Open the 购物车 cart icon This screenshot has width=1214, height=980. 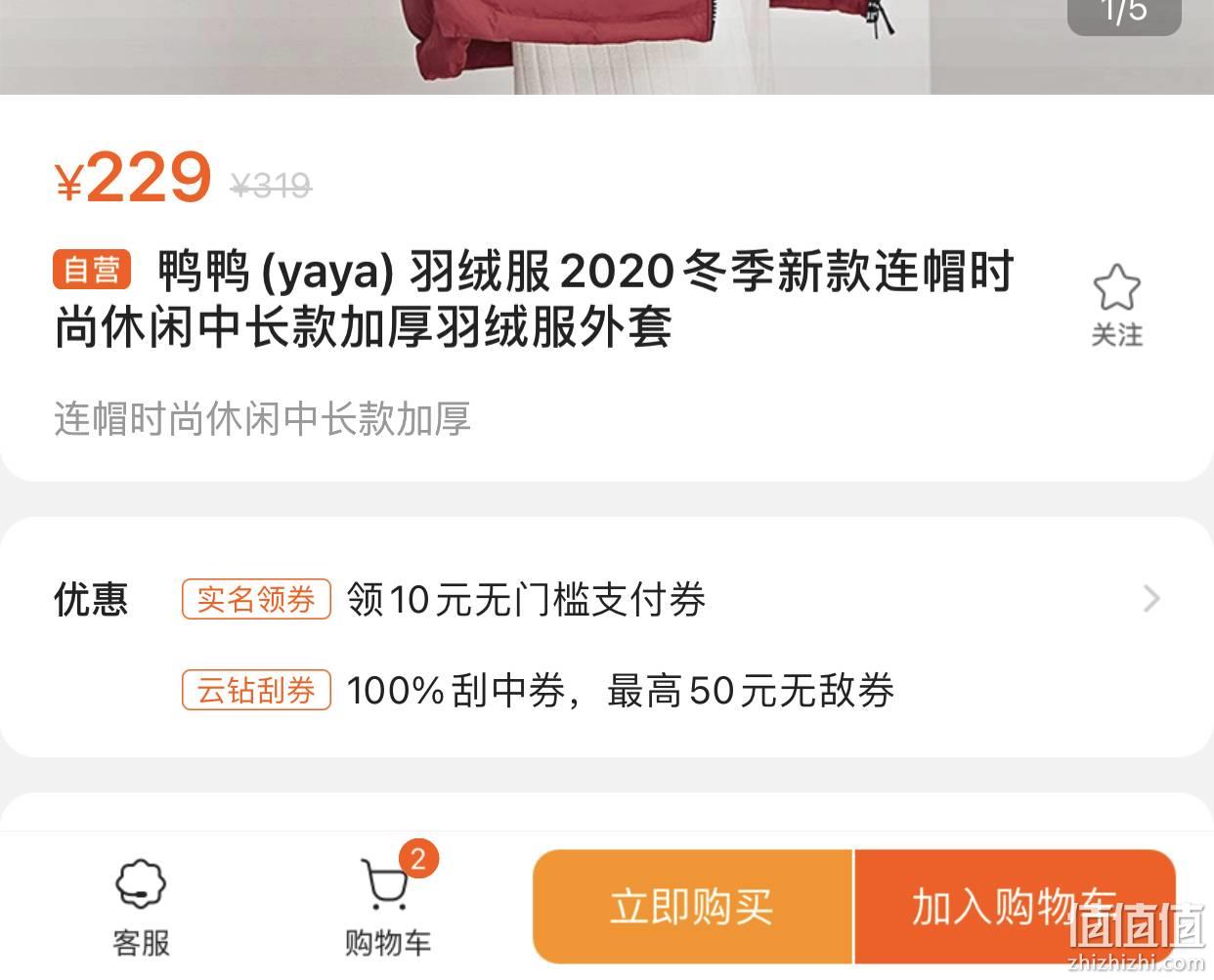tap(384, 885)
